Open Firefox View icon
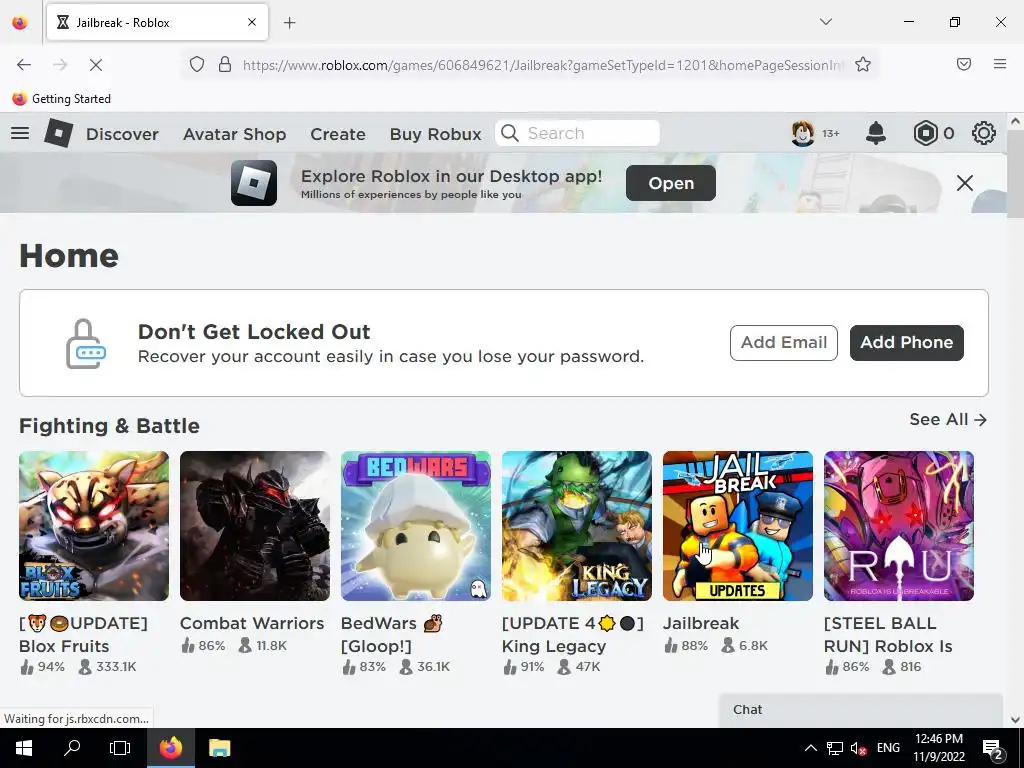Viewport: 1024px width, 768px height. click(20, 22)
